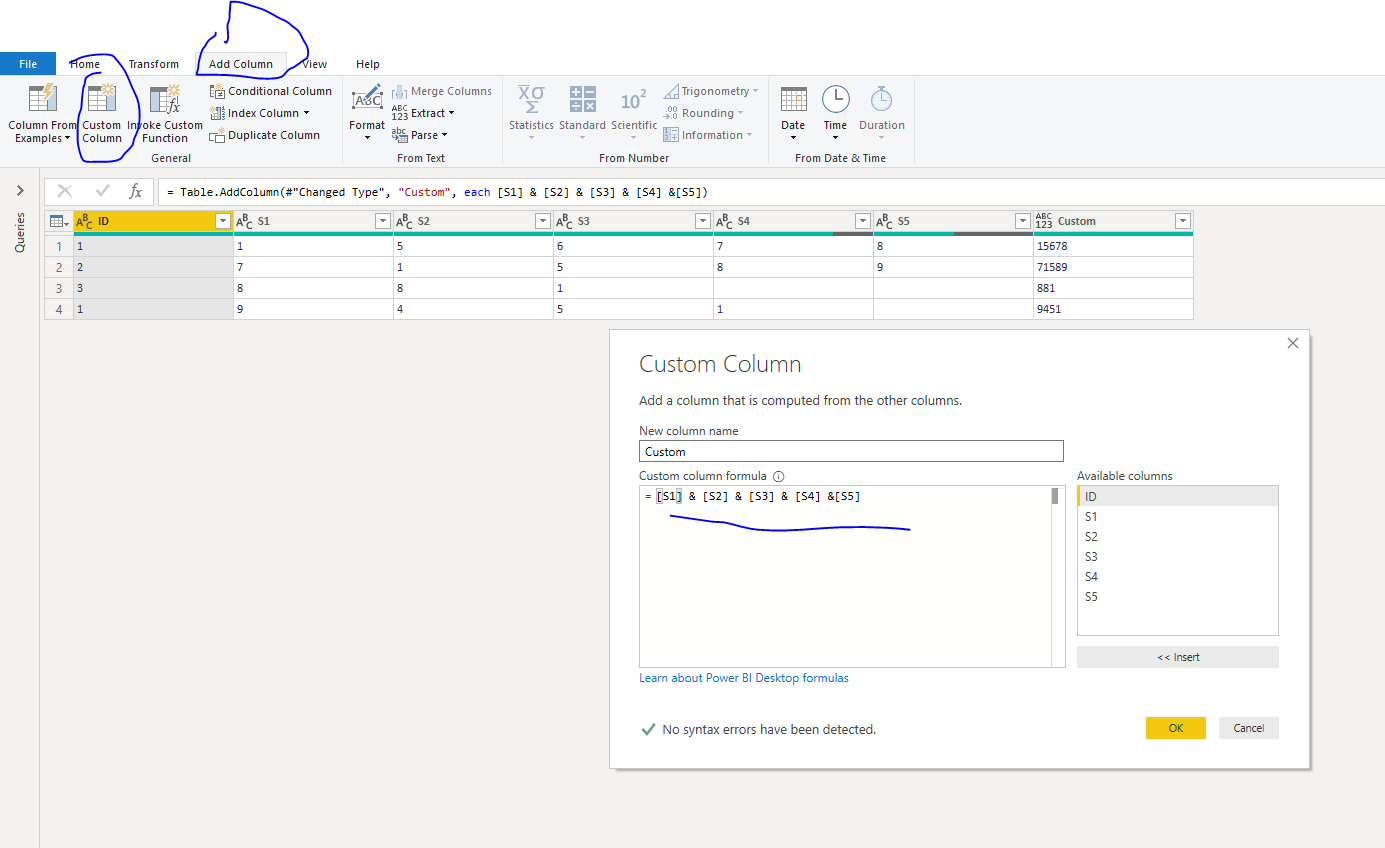Open the S1 column filter dropdown
The width and height of the screenshot is (1385, 848).
click(x=383, y=221)
